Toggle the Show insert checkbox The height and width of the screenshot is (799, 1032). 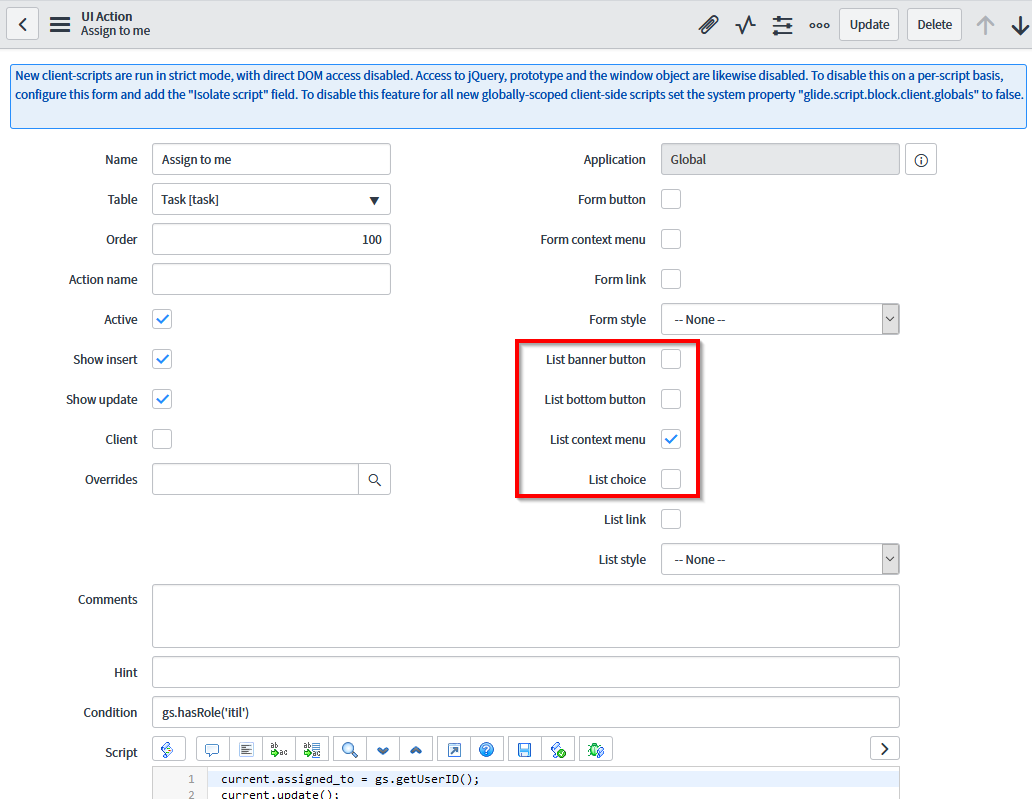tap(162, 360)
